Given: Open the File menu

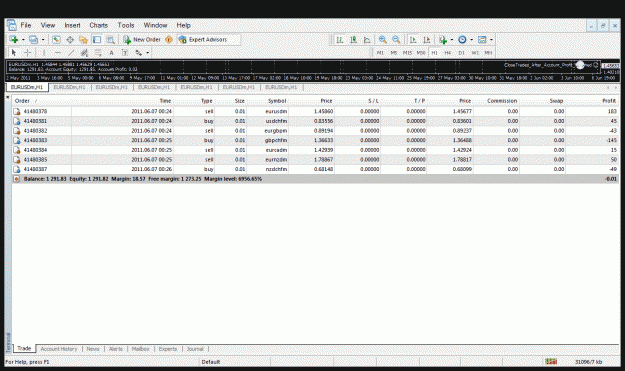Looking at the screenshot, I should [26, 25].
